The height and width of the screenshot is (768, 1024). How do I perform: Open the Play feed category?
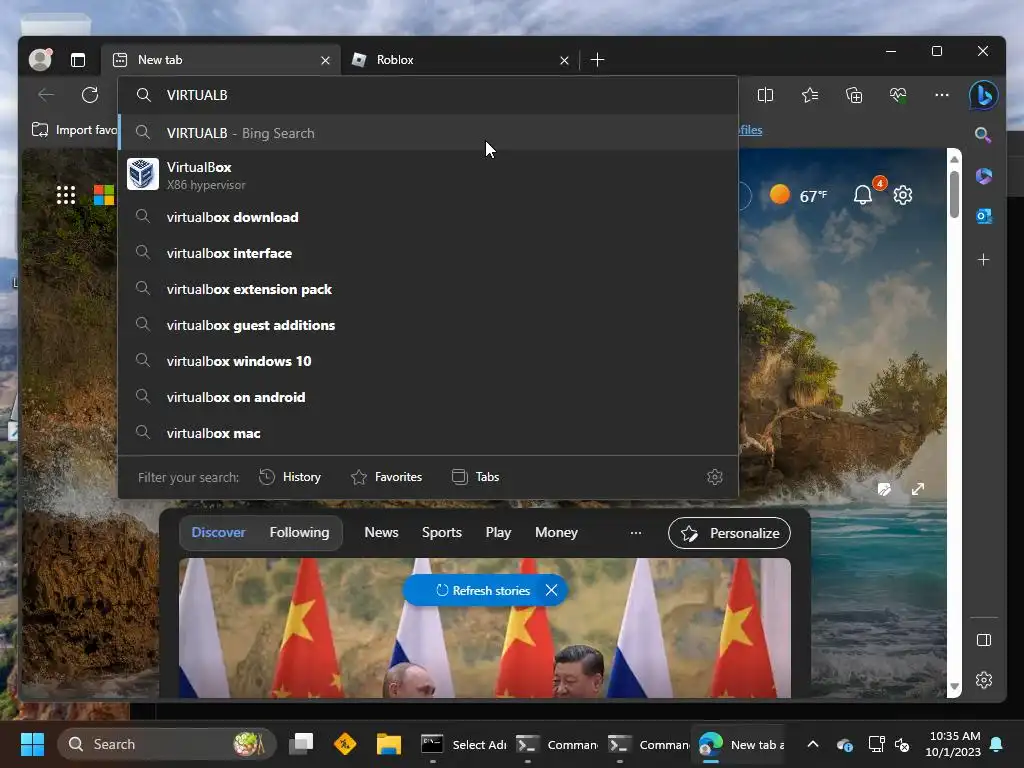[498, 532]
